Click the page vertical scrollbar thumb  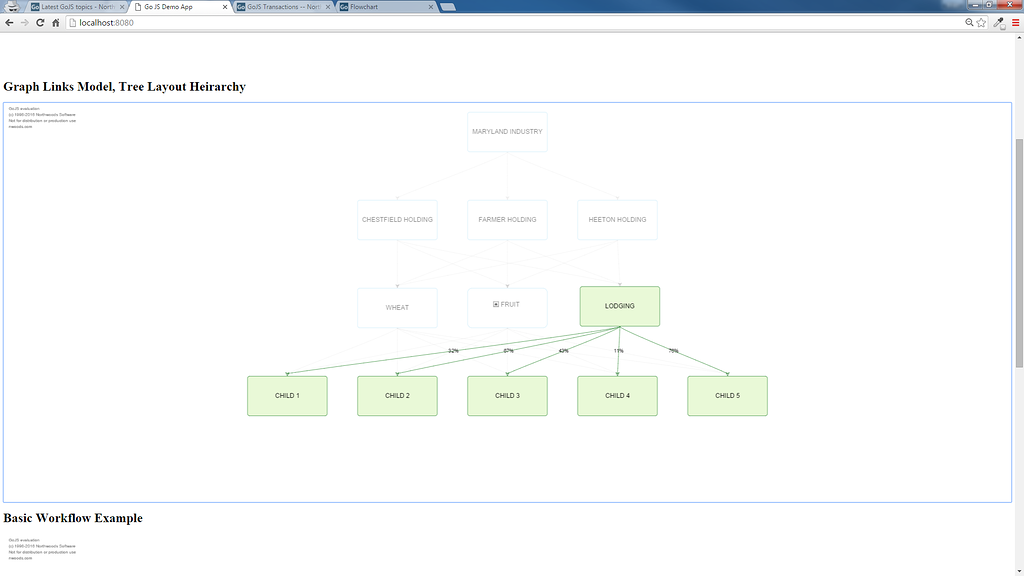click(x=1019, y=250)
